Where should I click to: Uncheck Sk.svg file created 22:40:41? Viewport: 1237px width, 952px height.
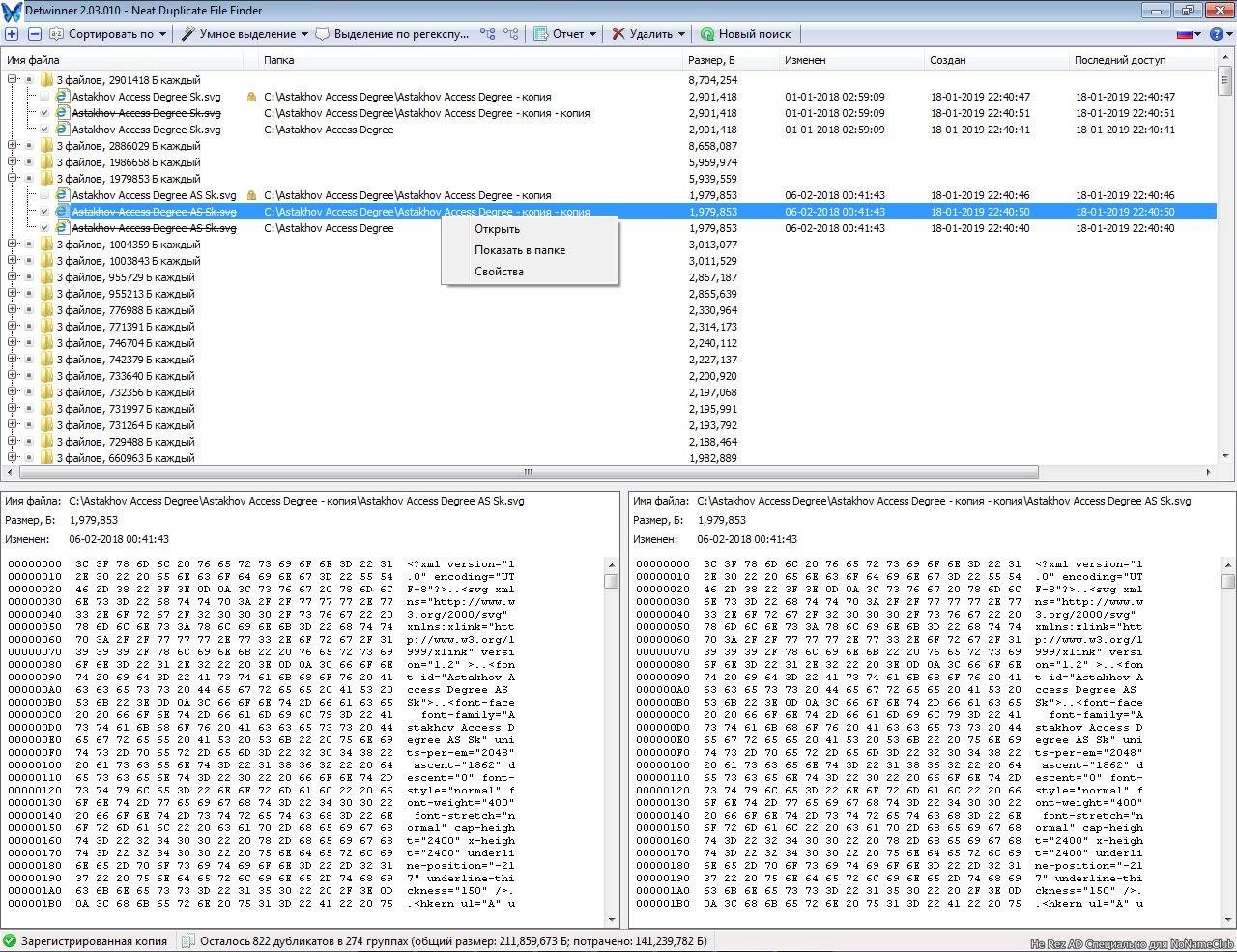pyautogui.click(x=44, y=130)
